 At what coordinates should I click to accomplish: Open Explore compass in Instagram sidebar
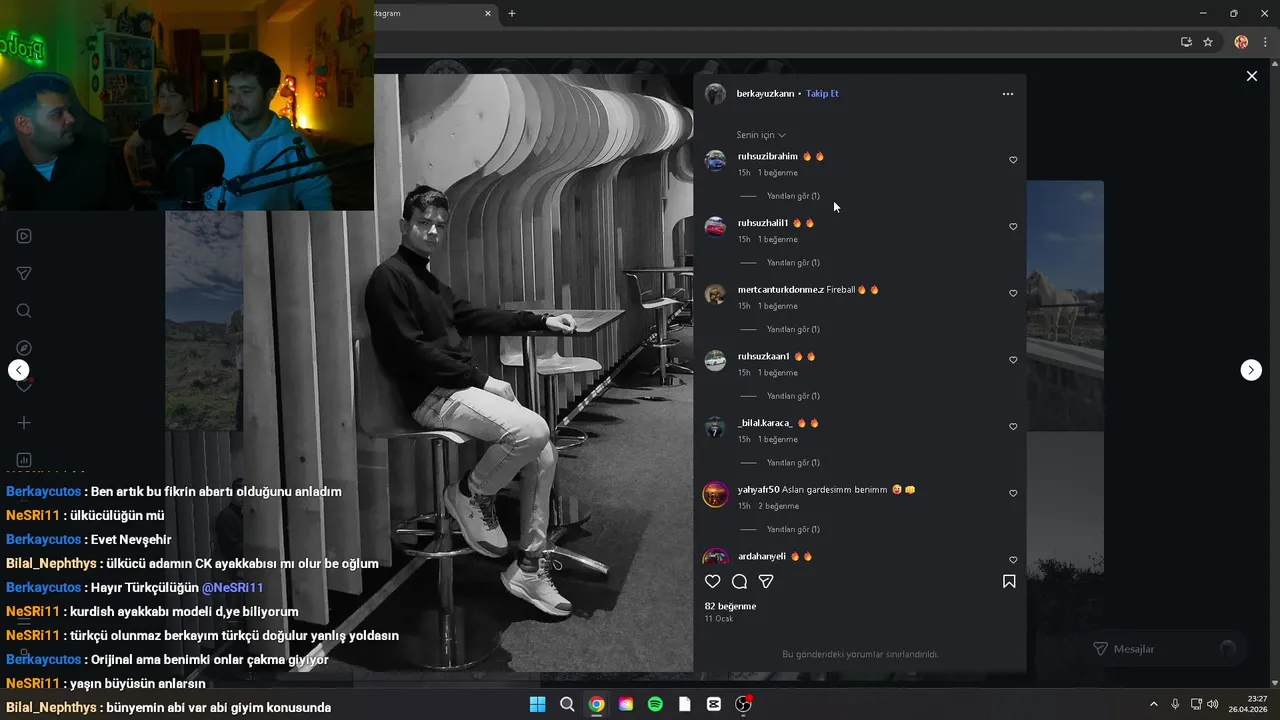pyautogui.click(x=24, y=348)
